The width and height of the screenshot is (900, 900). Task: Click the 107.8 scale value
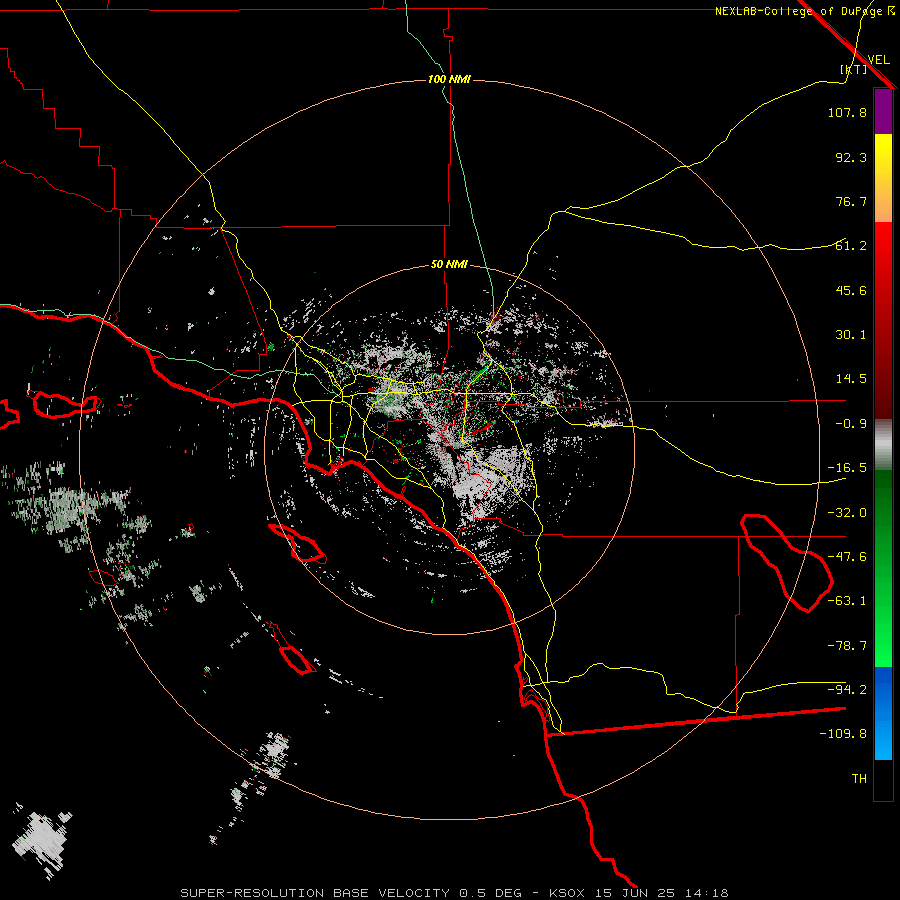[x=847, y=112]
